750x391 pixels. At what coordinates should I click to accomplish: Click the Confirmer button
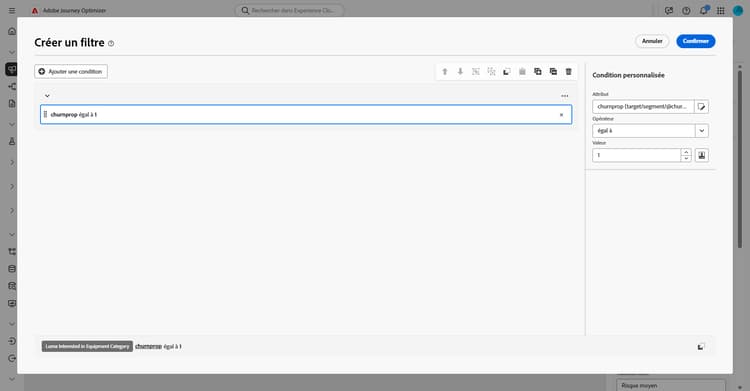click(695, 41)
